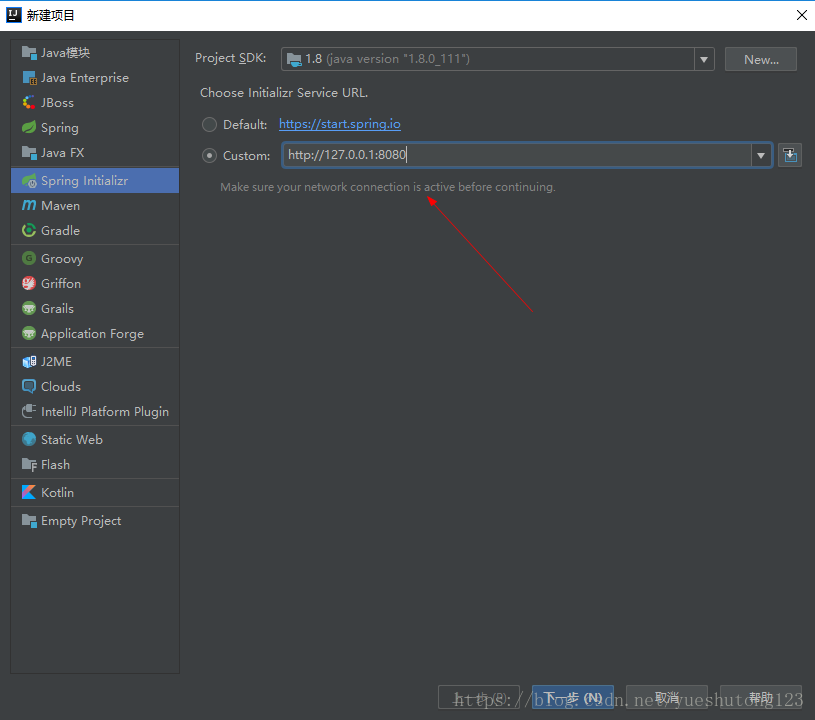Click the Empty Project folder icon
The image size is (815, 720).
(x=29, y=520)
